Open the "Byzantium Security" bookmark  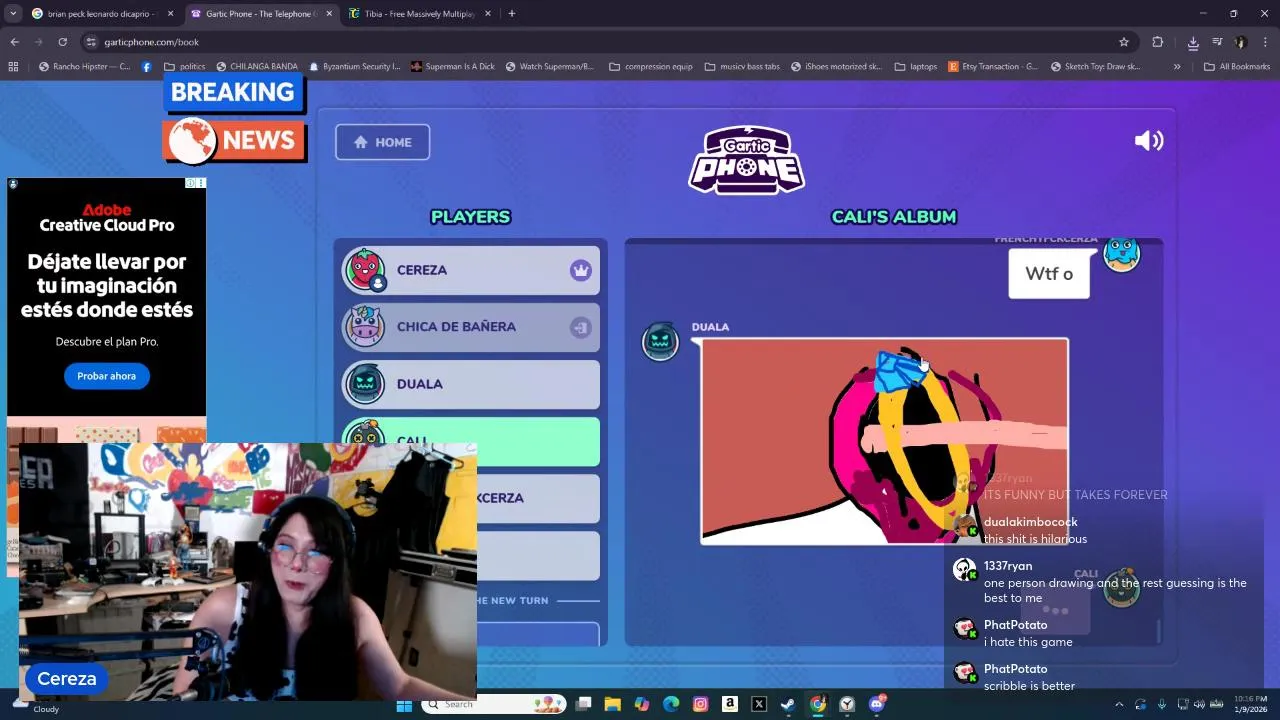(x=353, y=67)
